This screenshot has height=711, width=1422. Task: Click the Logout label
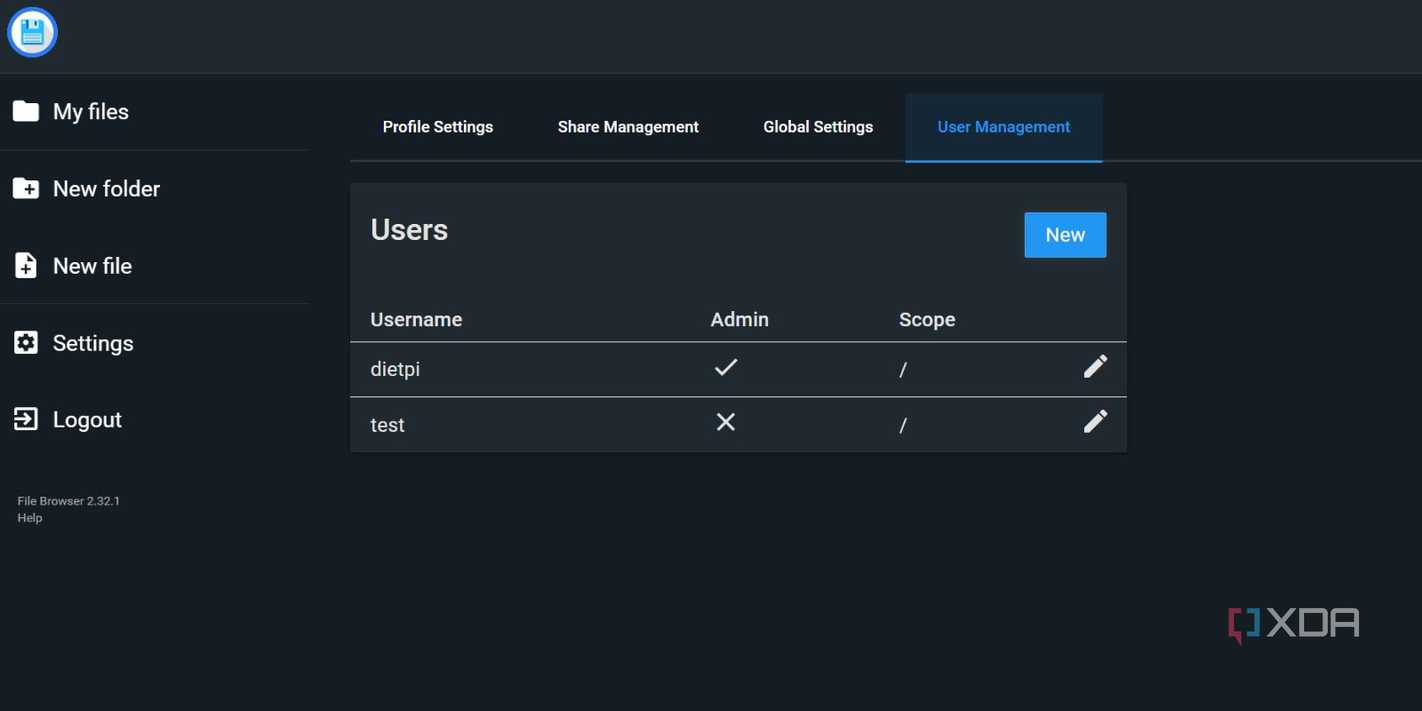coord(87,420)
